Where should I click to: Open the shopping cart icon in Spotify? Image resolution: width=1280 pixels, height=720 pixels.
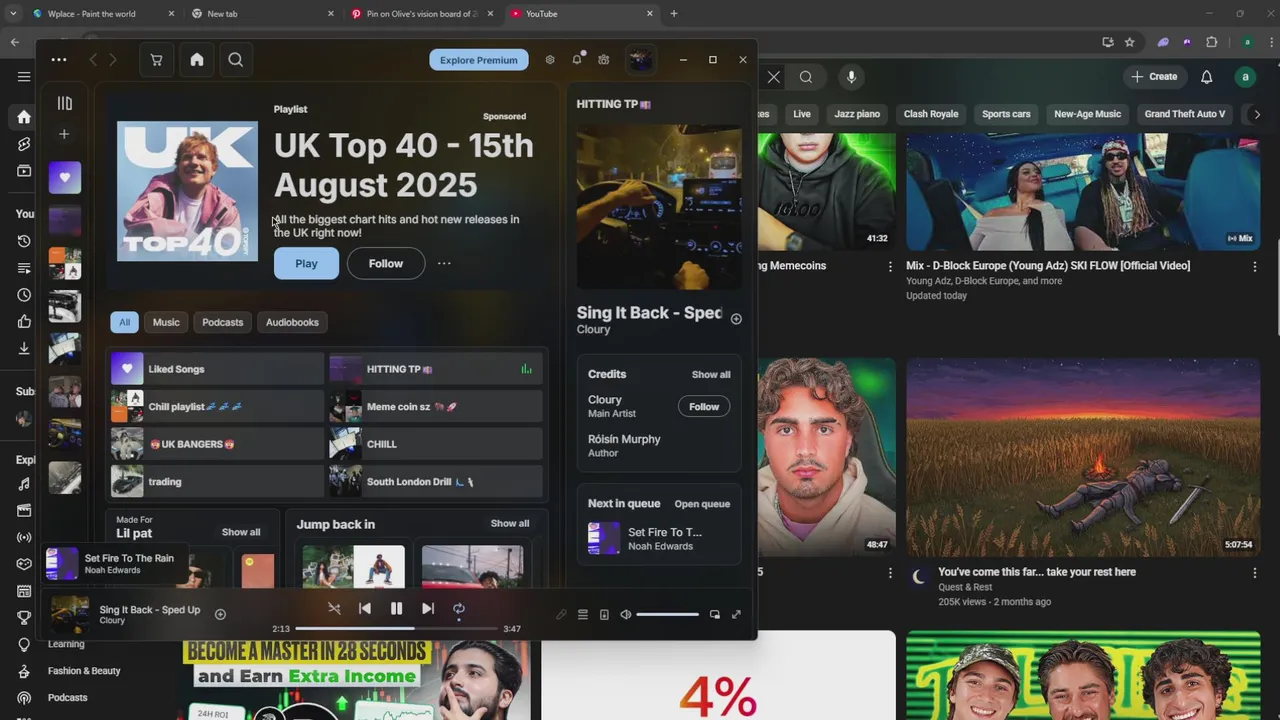(x=156, y=60)
